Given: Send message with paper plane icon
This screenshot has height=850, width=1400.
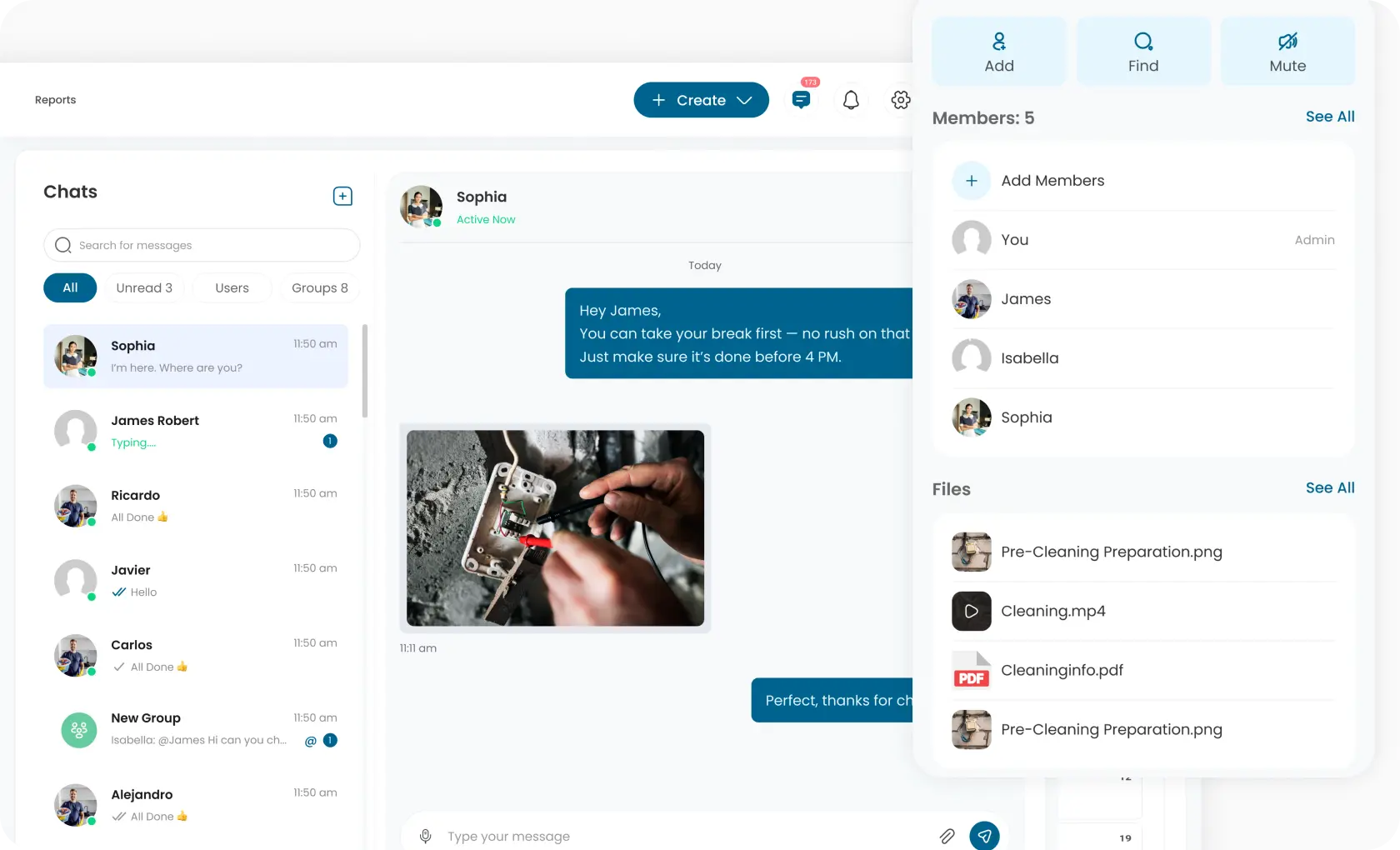Looking at the screenshot, I should coord(984,835).
